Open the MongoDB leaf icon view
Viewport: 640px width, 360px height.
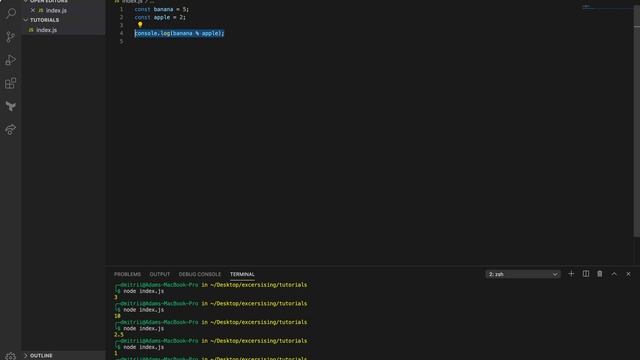(x=11, y=107)
